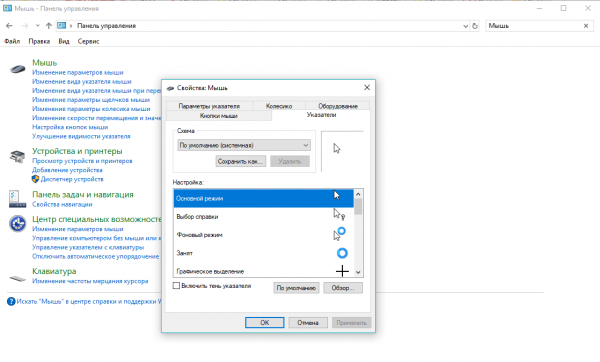Click the pointer list scroll down arrow
600x362 pixels.
358,272
